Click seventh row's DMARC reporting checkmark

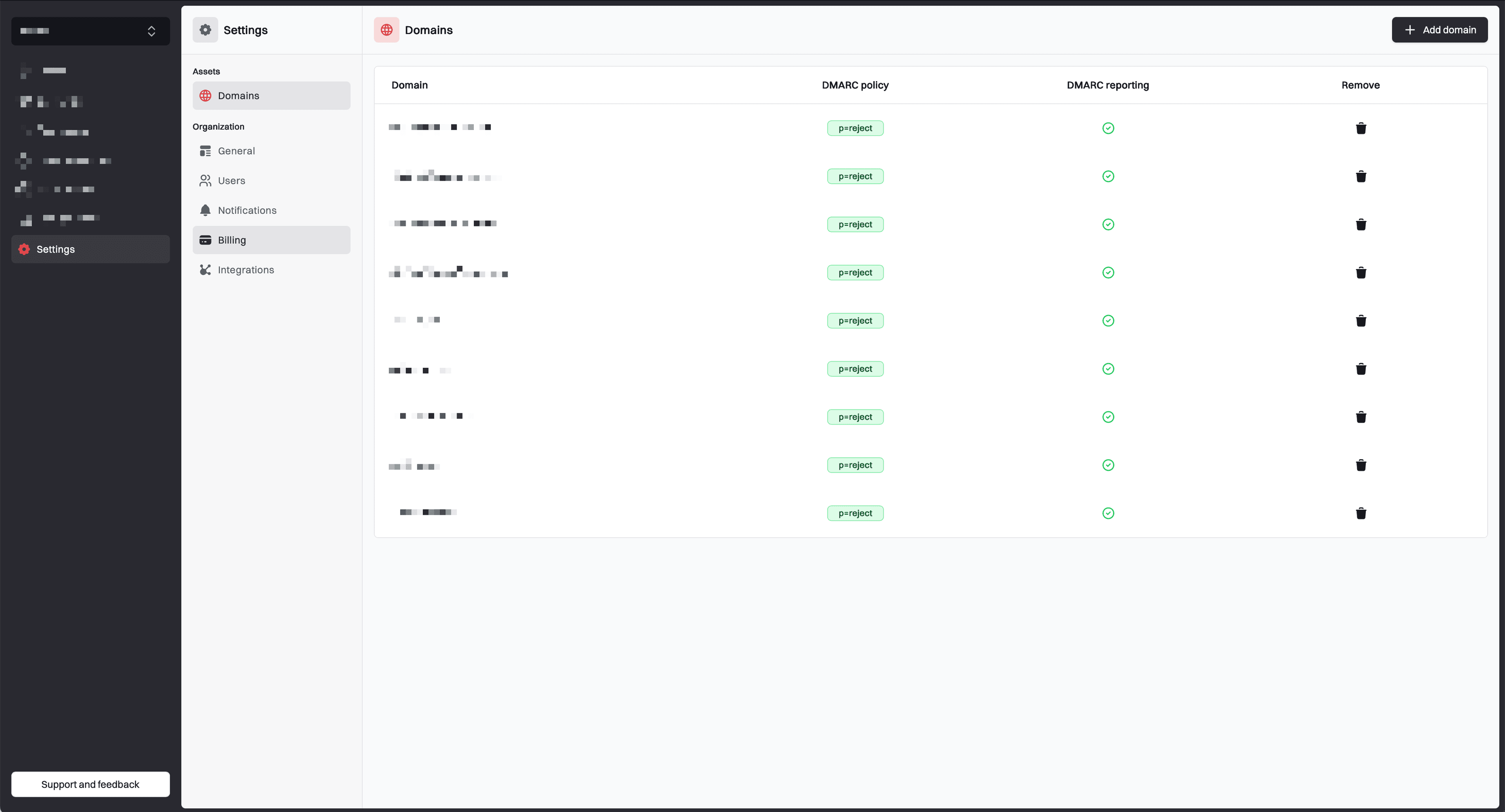pos(1108,417)
